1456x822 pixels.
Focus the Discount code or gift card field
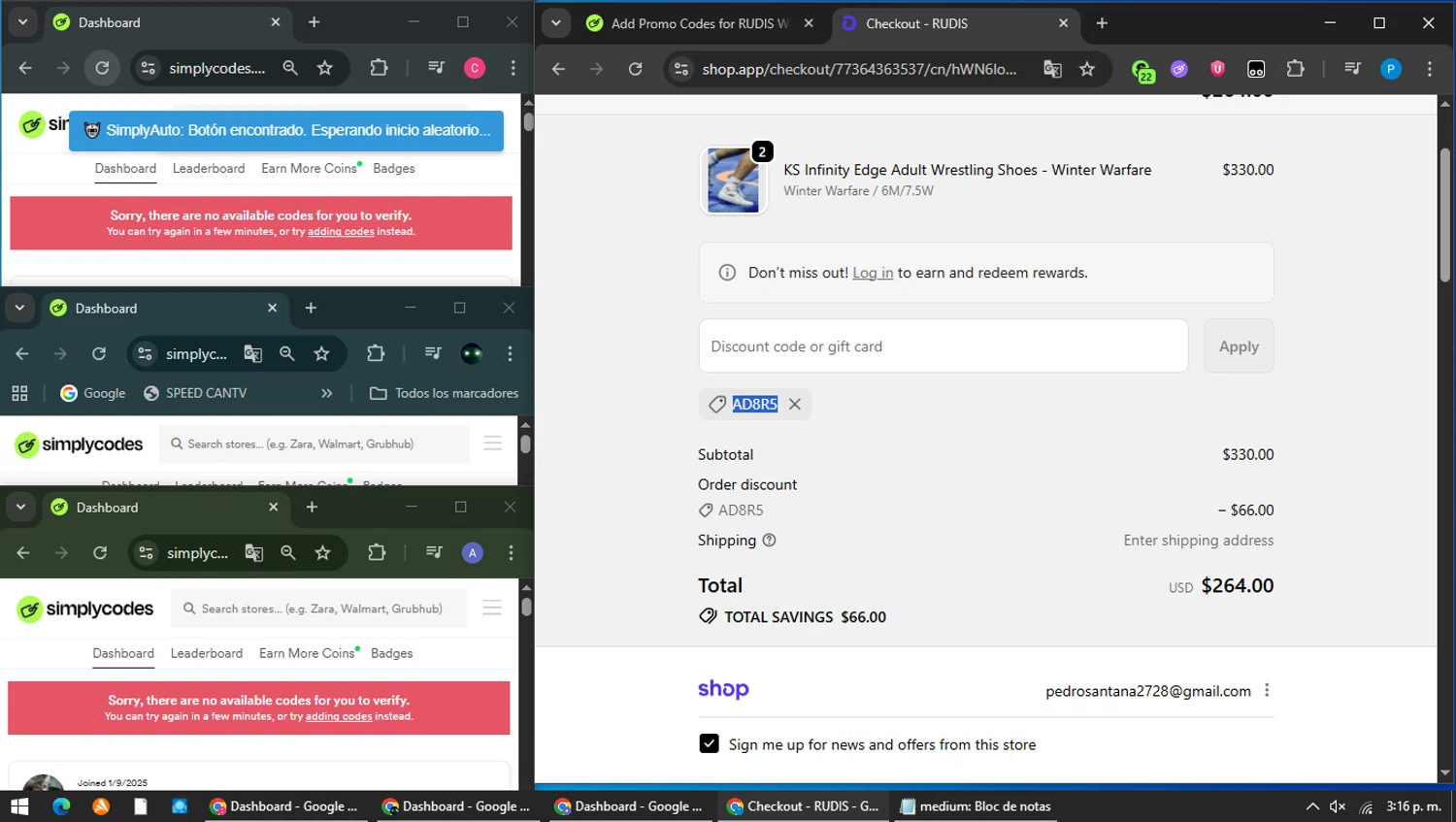(943, 346)
